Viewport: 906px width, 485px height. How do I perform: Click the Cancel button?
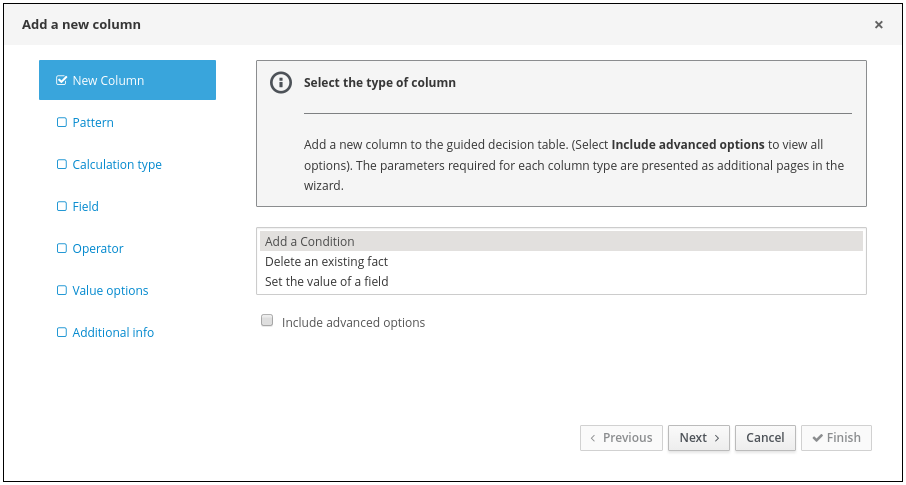(x=765, y=438)
